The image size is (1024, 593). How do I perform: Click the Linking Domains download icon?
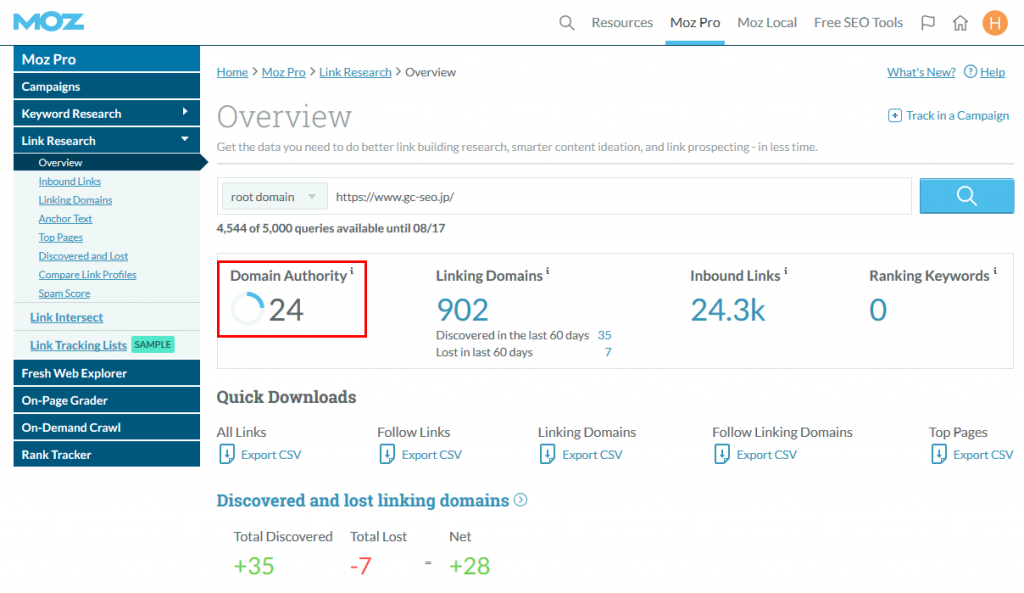pos(547,454)
